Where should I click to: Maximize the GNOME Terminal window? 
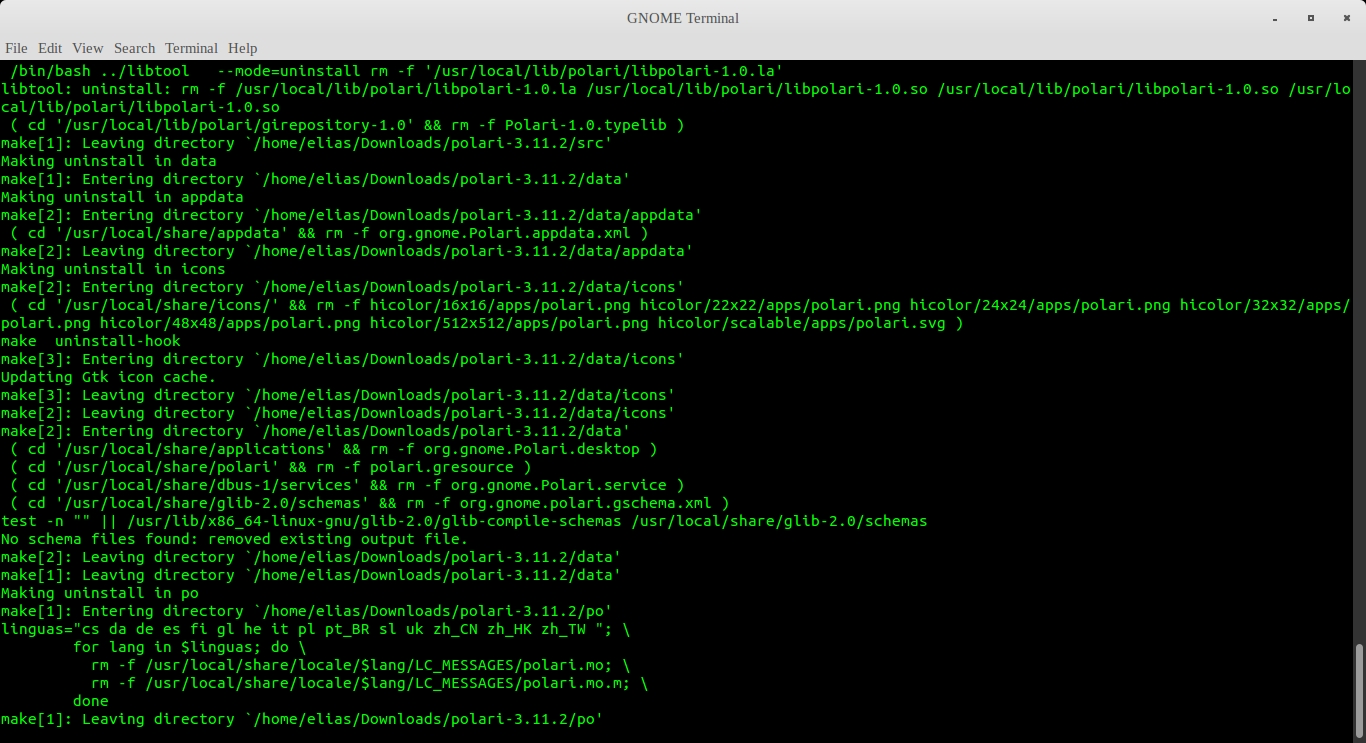point(1311,18)
